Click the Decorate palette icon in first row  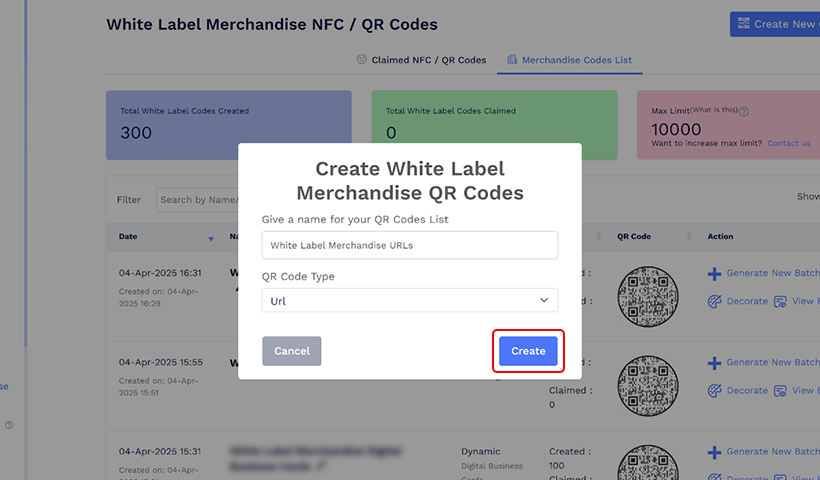click(714, 301)
